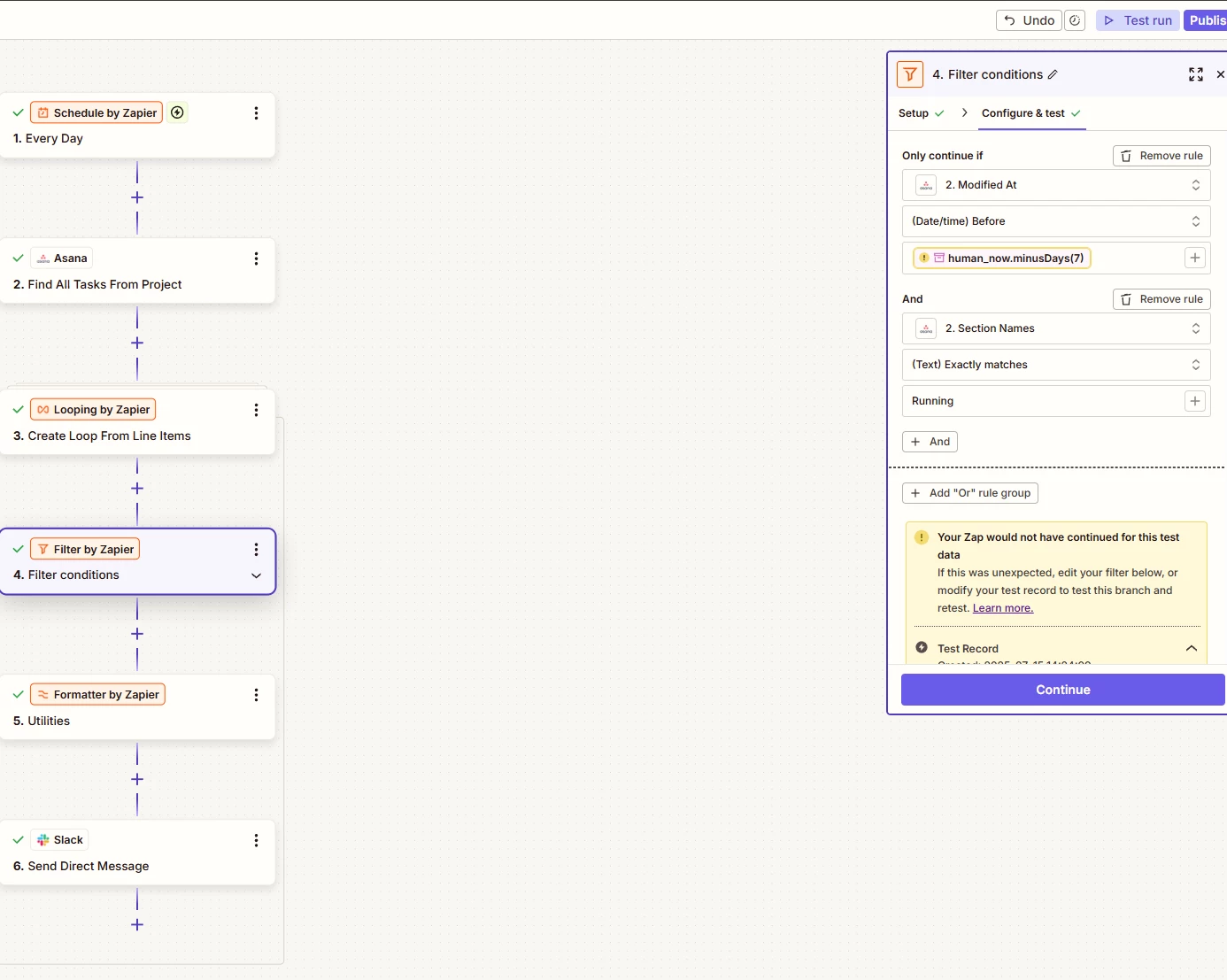Select the 6. Send Direct Message step

coord(137,853)
